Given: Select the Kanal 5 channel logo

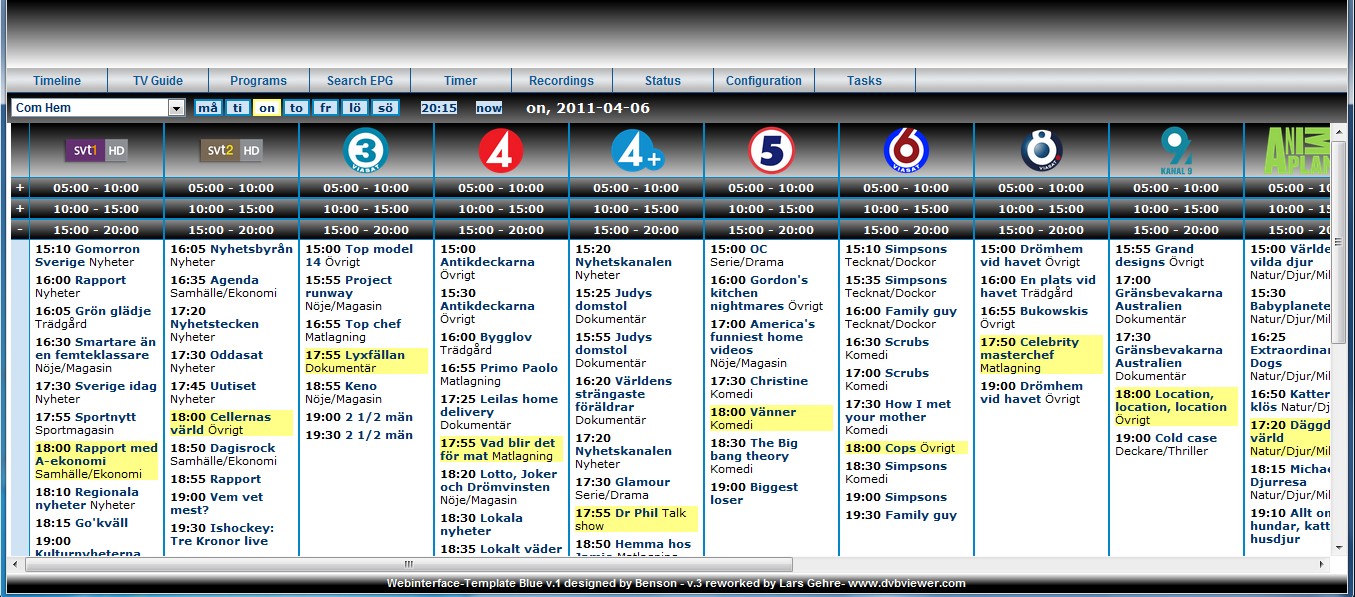Looking at the screenshot, I should [771, 151].
